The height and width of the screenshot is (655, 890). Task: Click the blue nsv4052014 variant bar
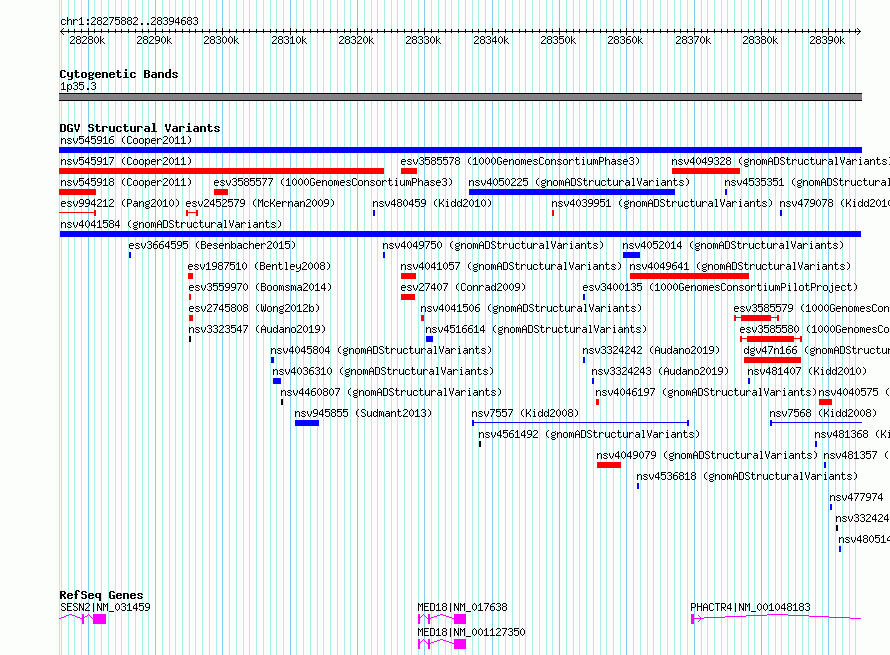631,255
